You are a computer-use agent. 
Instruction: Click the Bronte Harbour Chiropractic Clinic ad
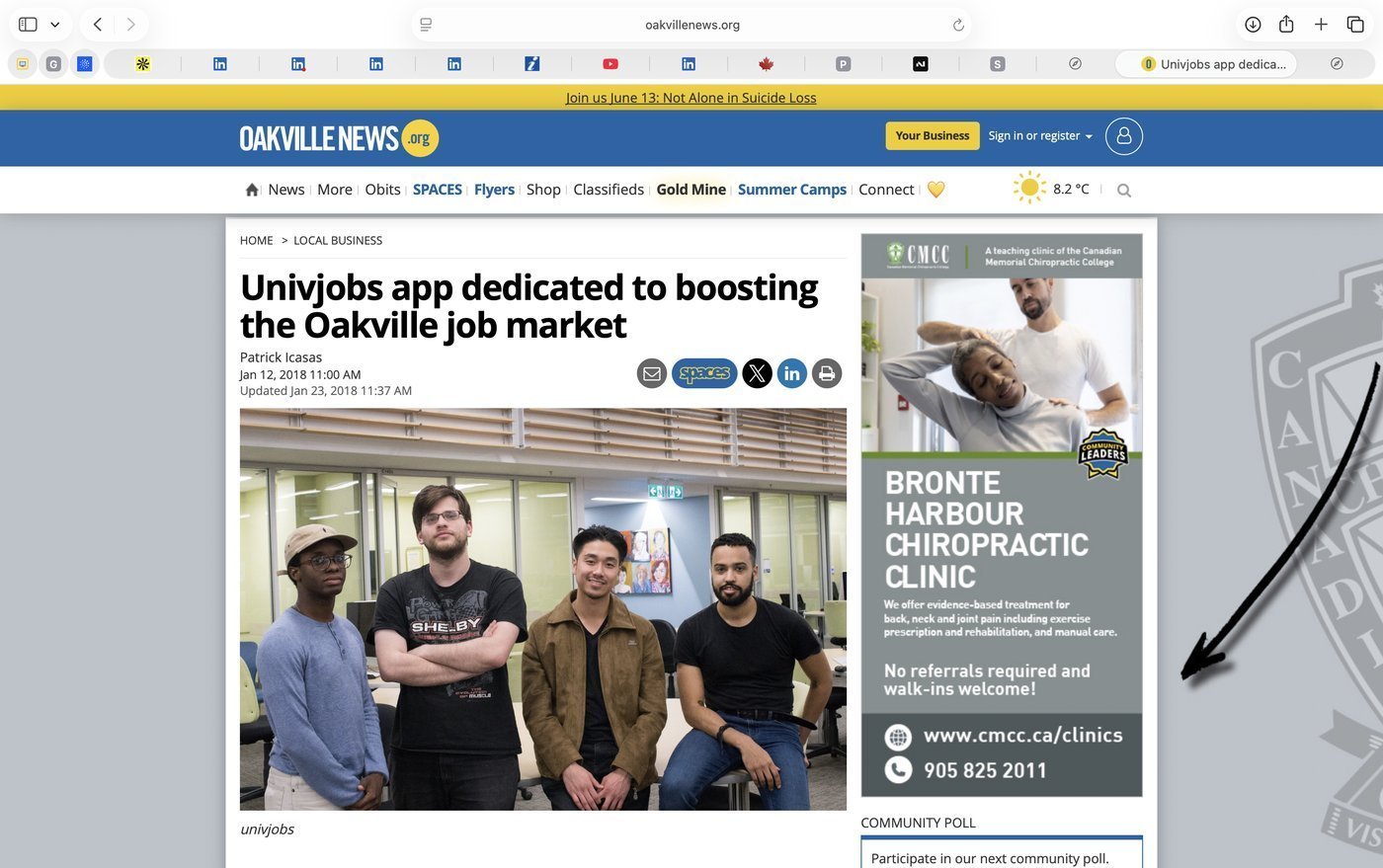point(1002,514)
